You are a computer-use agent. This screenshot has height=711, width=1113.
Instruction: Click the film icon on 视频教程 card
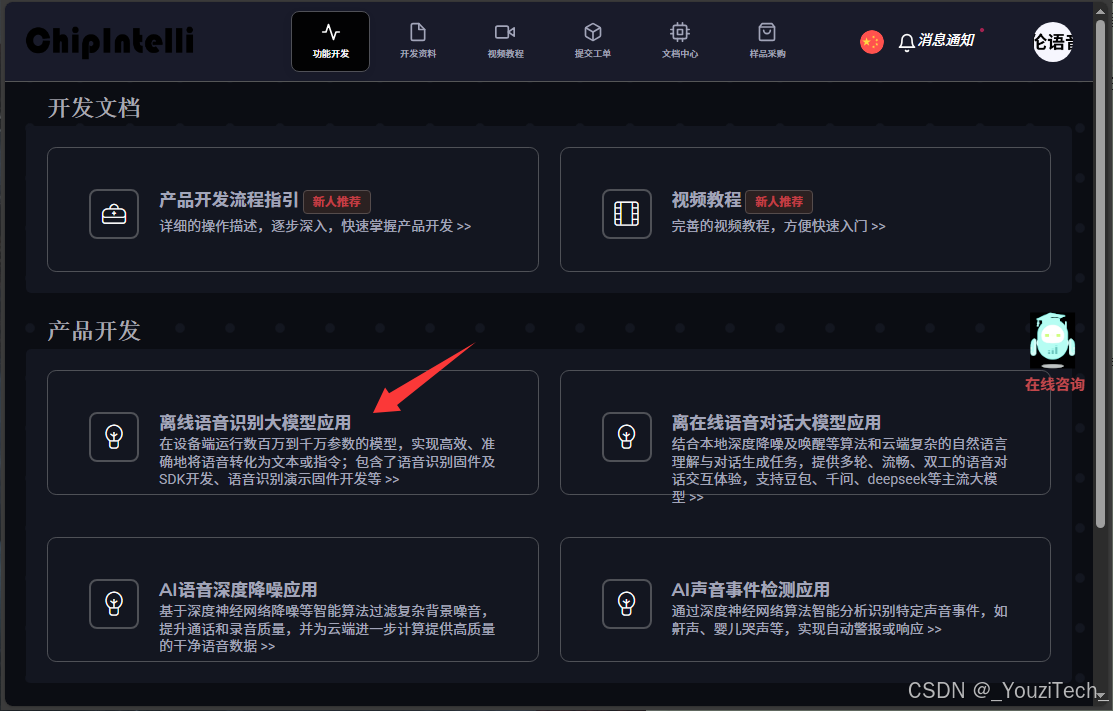[626, 214]
